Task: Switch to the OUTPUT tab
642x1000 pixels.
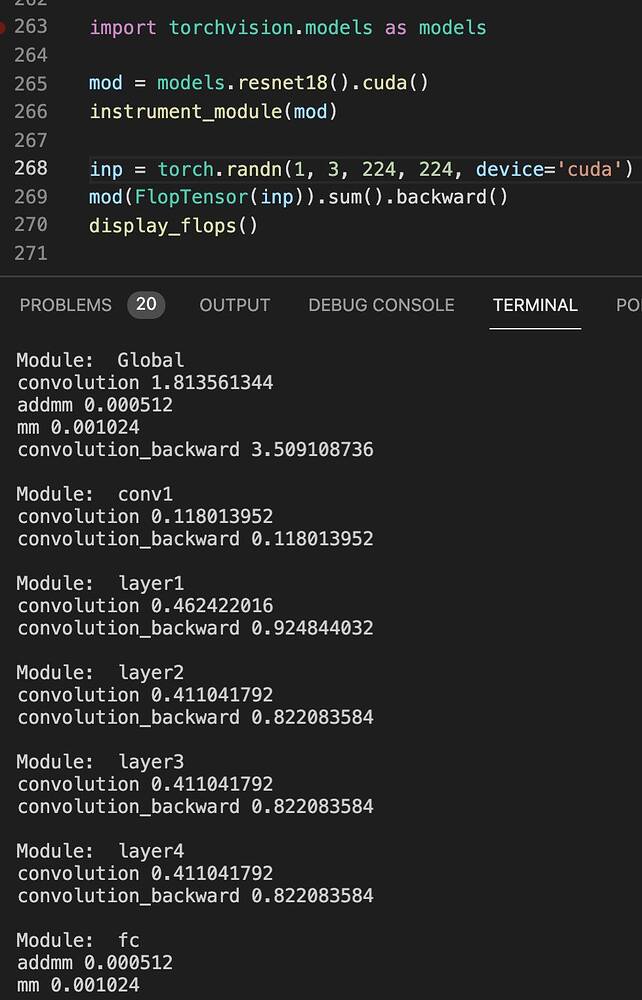Action: click(234, 306)
